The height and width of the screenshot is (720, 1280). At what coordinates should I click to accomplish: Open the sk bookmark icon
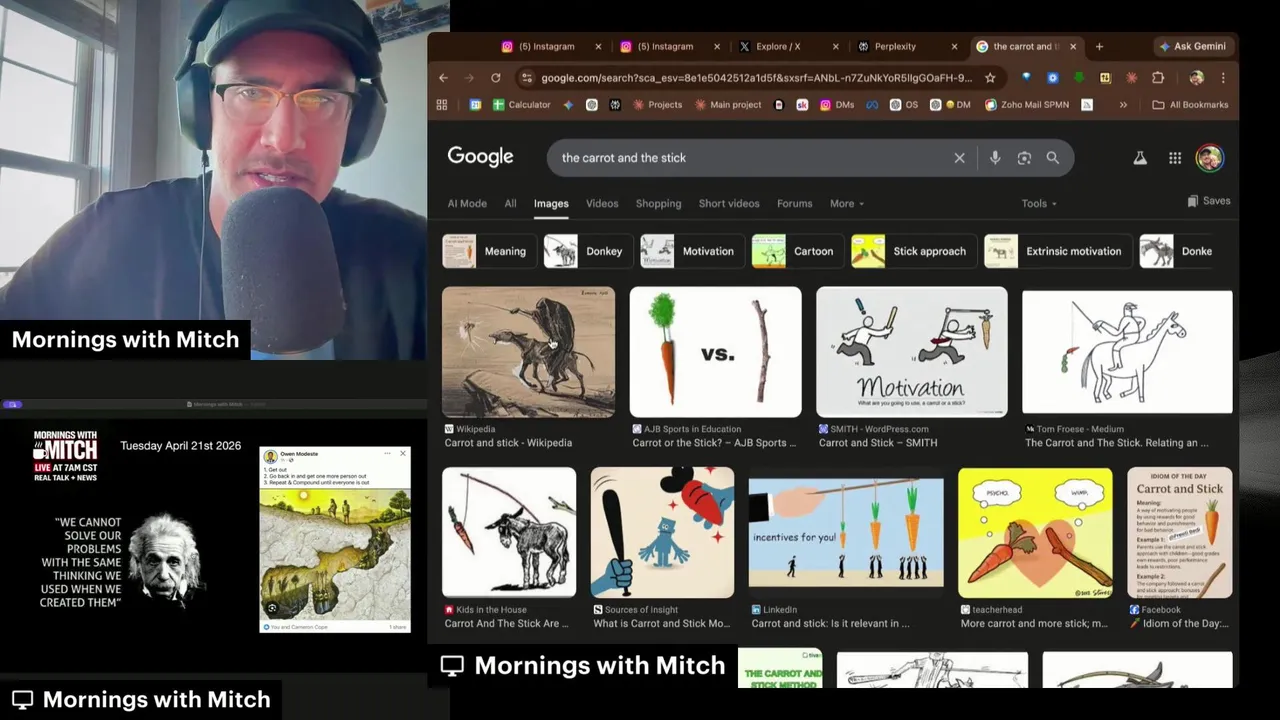[801, 104]
